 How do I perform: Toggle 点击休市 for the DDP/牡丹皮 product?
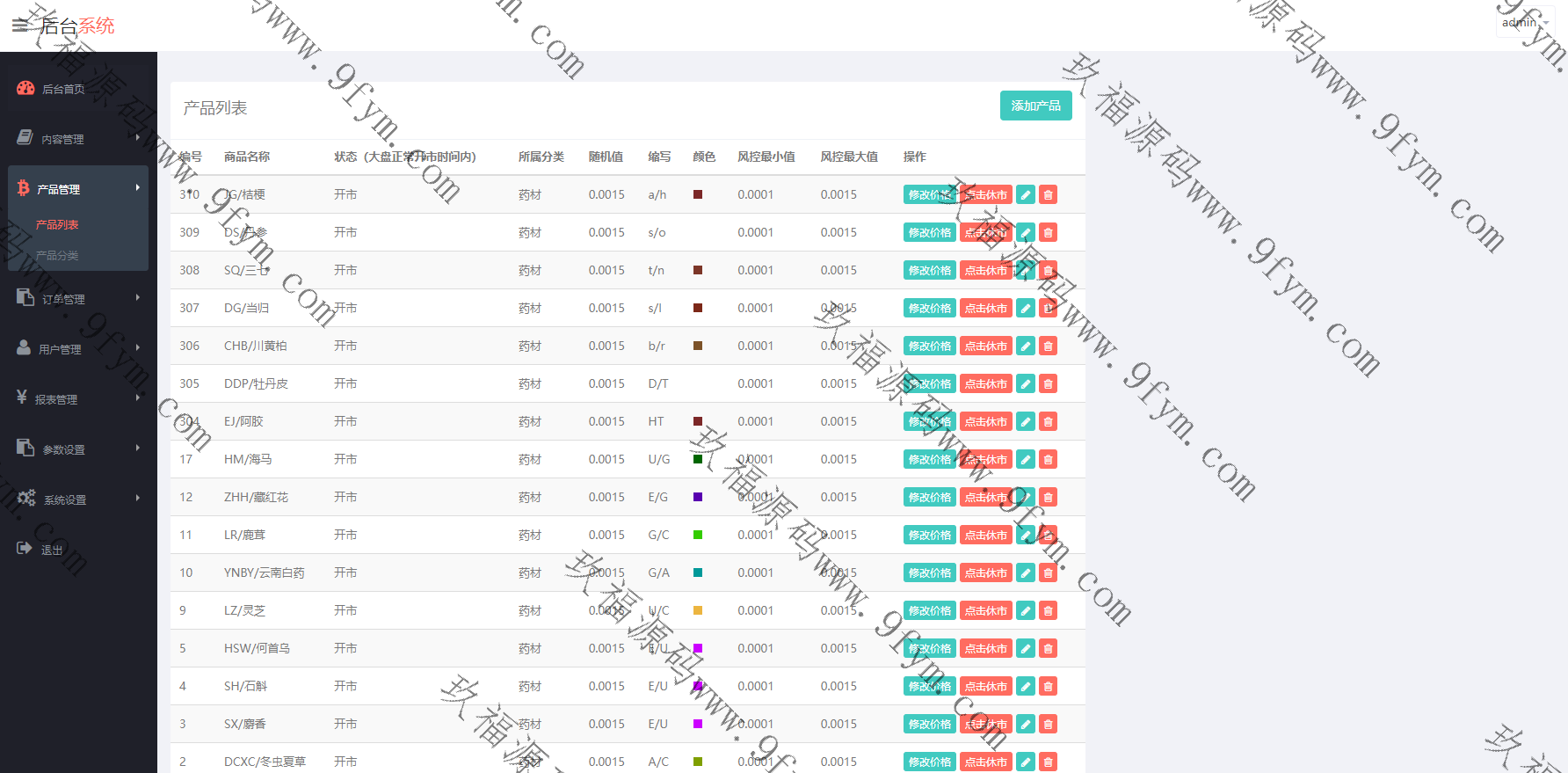985,383
